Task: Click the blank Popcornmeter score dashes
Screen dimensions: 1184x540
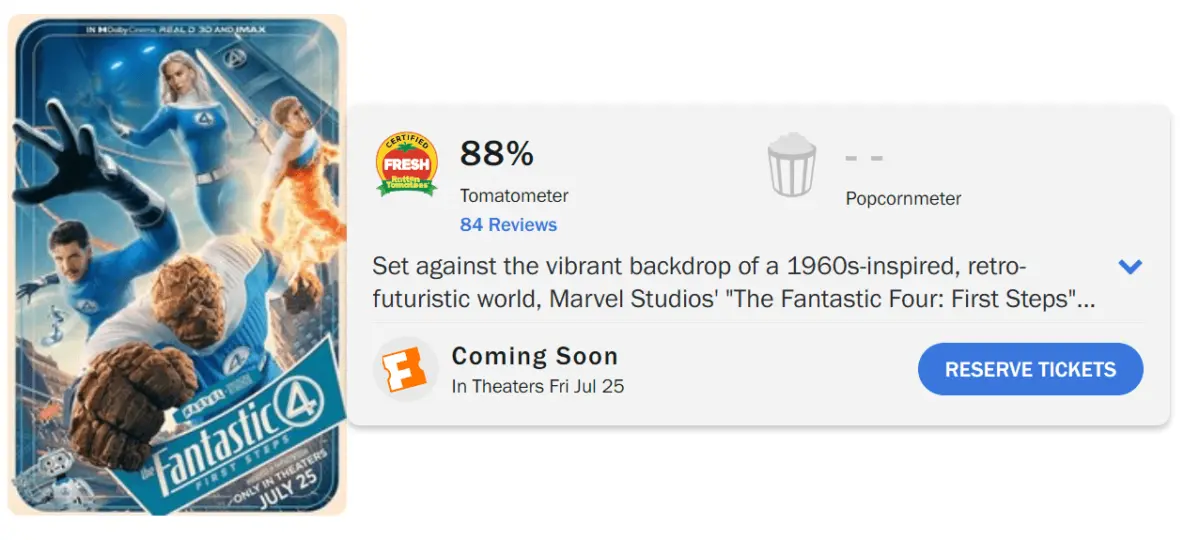Action: 864,159
